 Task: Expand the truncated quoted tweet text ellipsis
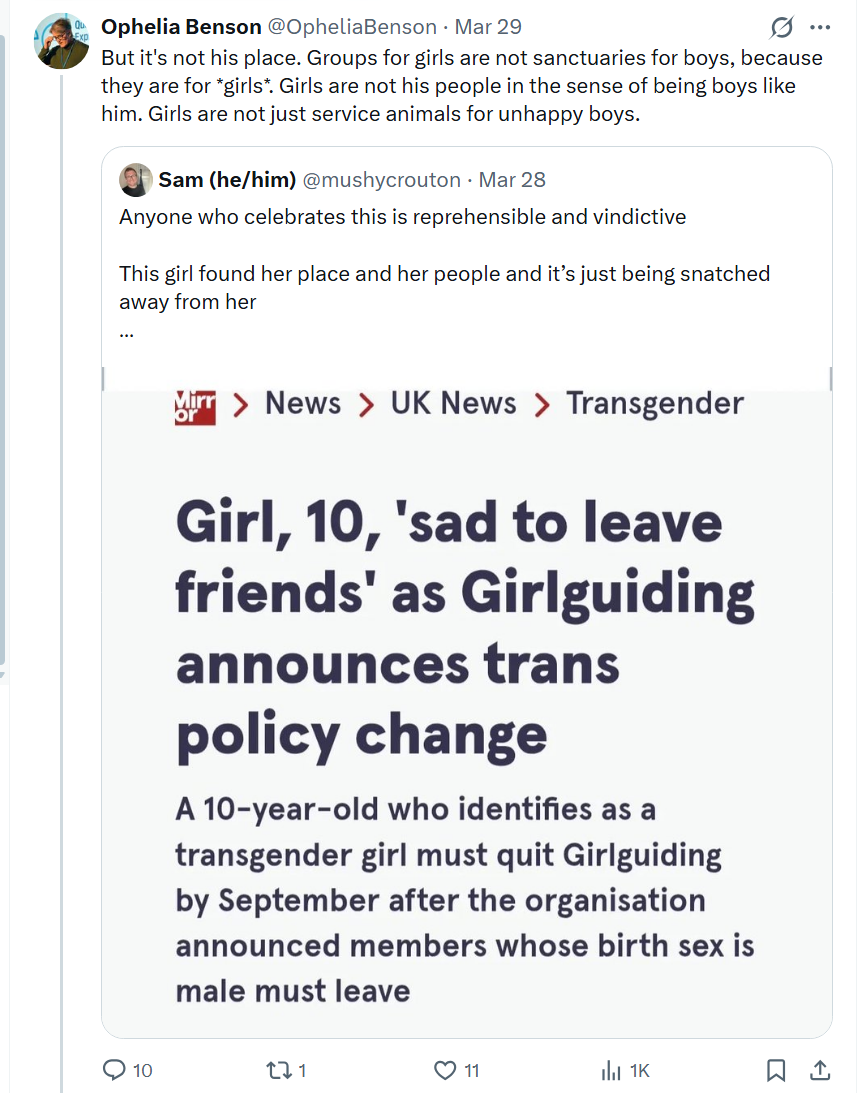click(x=127, y=331)
